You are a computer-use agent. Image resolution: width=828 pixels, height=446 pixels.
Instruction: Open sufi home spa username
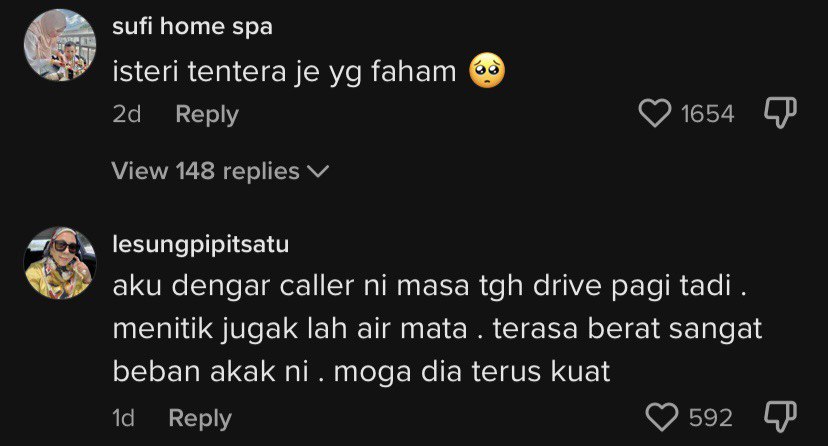point(192,26)
